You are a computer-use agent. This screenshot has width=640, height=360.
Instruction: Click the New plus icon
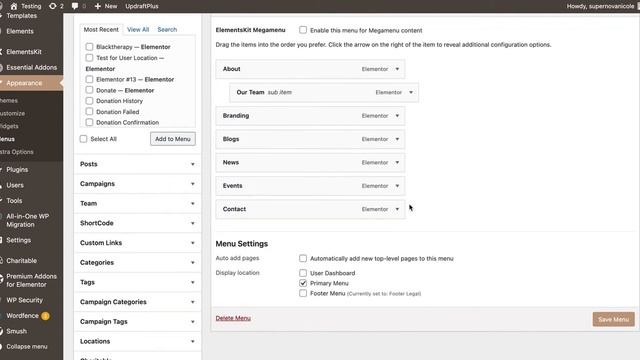point(98,6)
